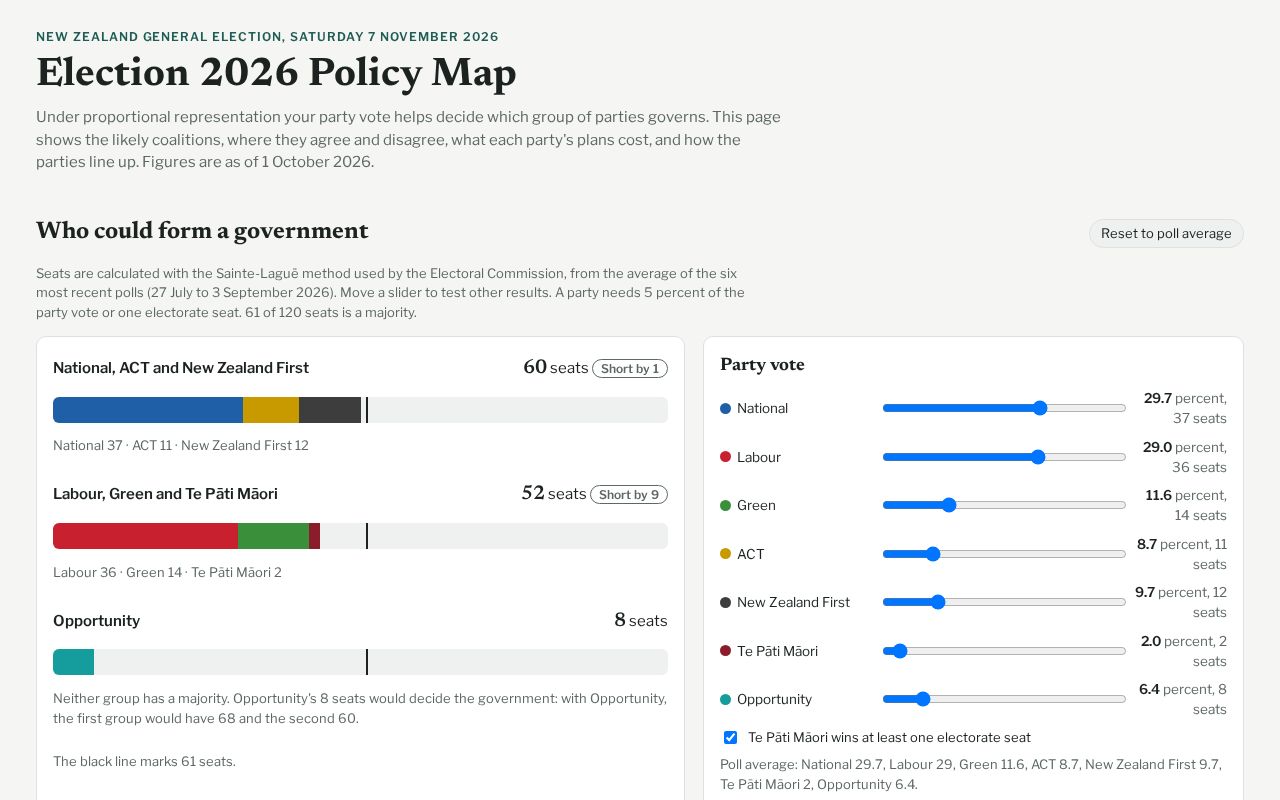This screenshot has height=800, width=1280.
Task: Click the 'Who could form a government' heading
Action: coord(202,230)
